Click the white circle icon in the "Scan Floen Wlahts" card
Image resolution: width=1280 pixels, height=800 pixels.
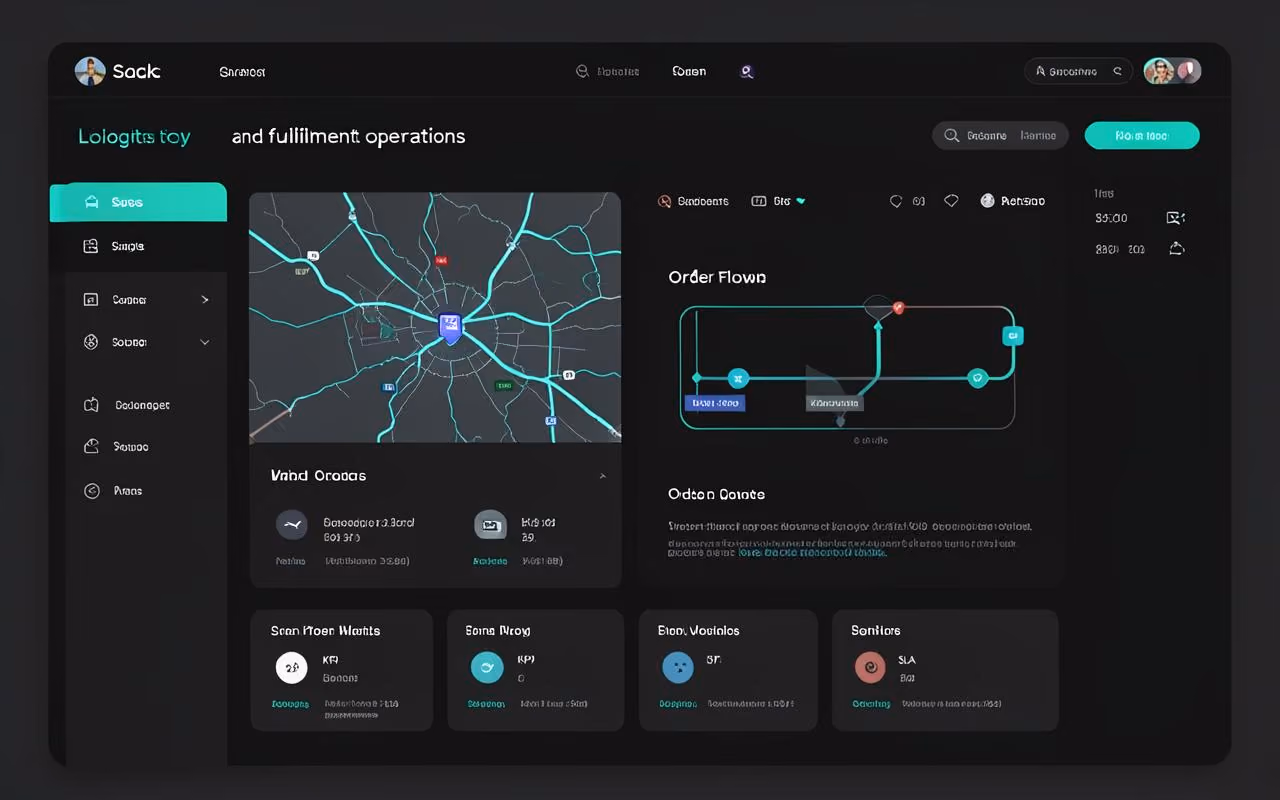tap(291, 667)
